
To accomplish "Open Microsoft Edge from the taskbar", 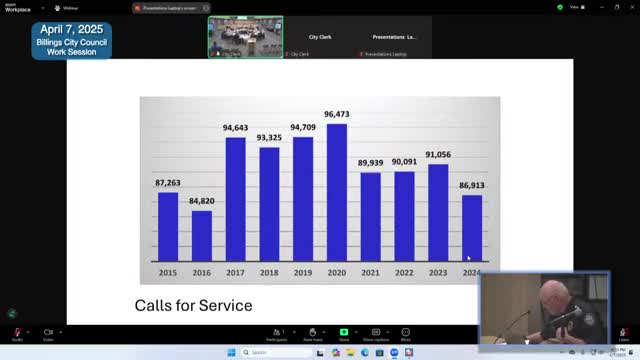I will pos(364,353).
